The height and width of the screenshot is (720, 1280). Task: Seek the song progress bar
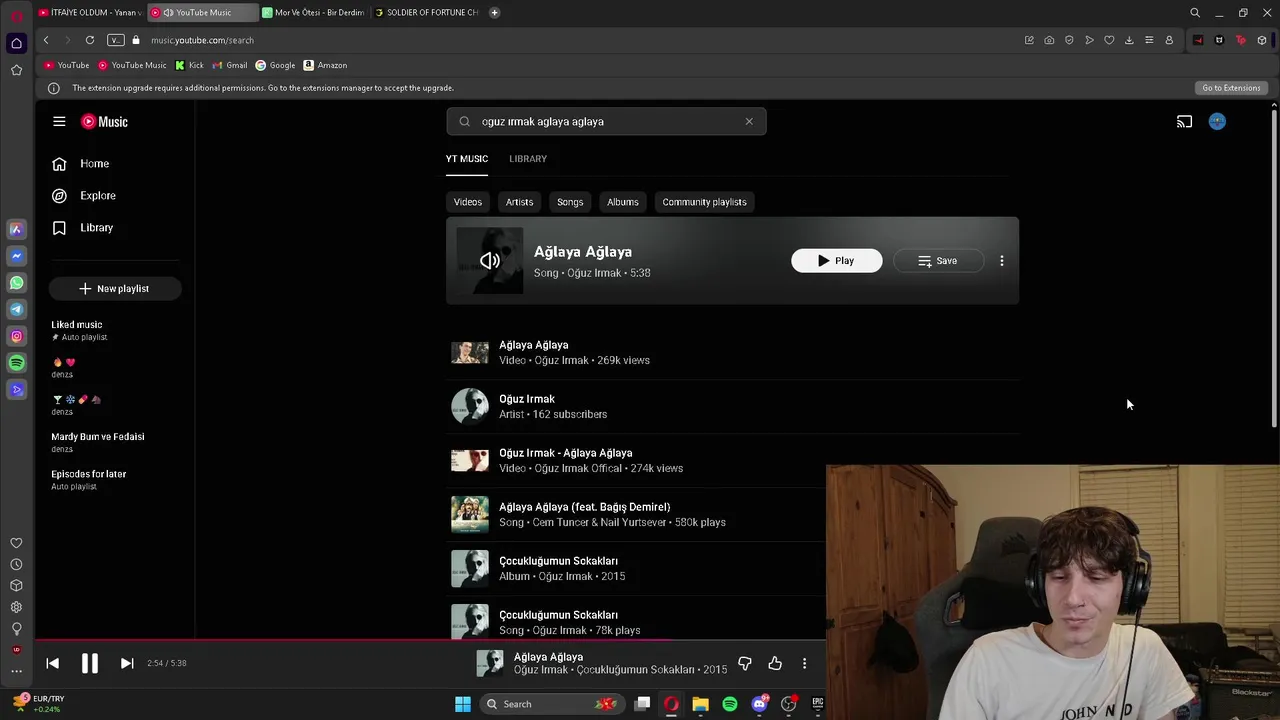pyautogui.click(x=430, y=639)
